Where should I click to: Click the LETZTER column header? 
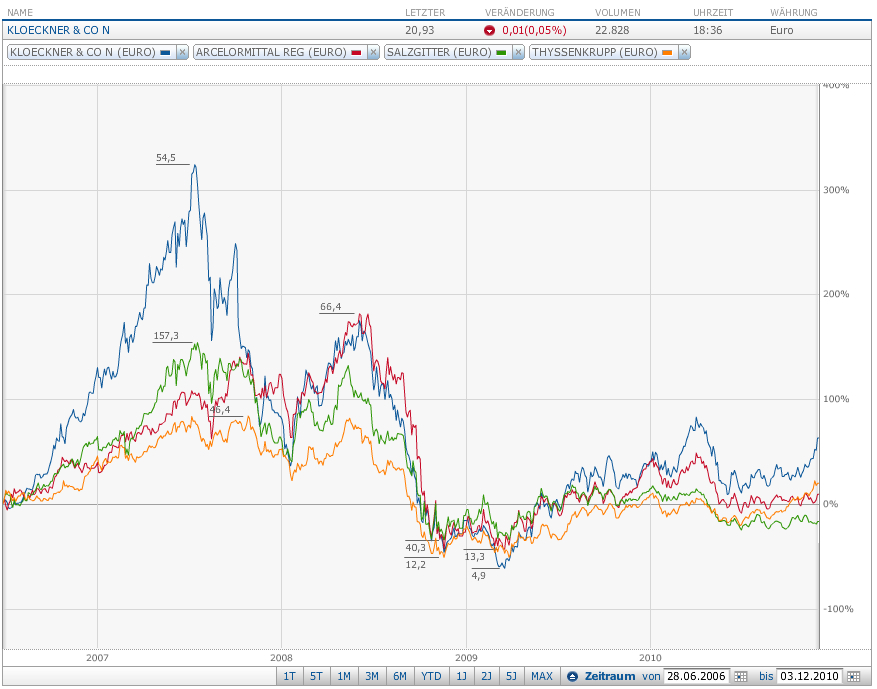click(425, 12)
